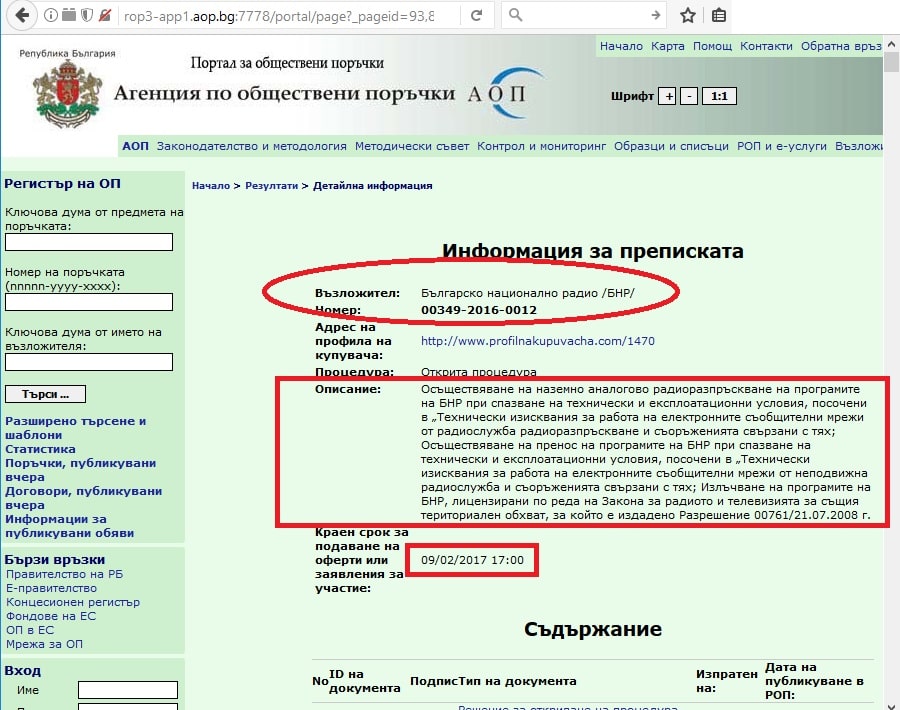Click the Начало breadcrumb link
This screenshot has width=900, height=710.
pyautogui.click(x=211, y=186)
